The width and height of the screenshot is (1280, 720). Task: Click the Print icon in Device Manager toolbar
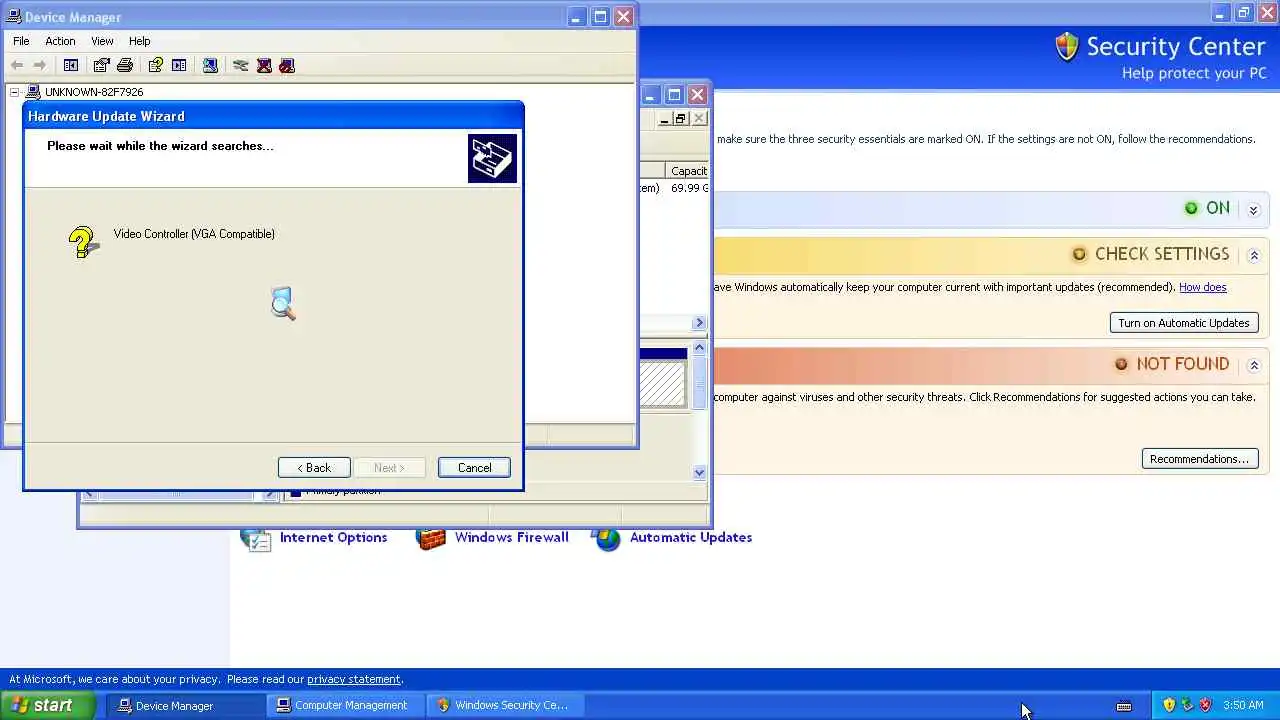[x=125, y=65]
